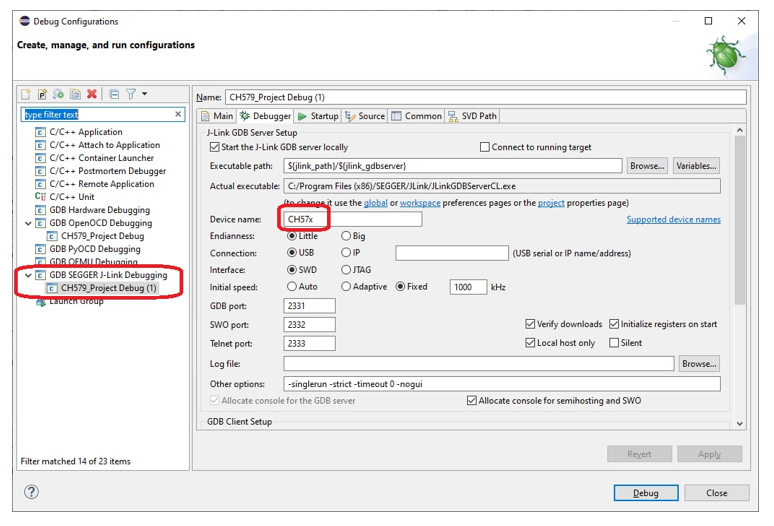774x526 pixels.
Task: Select CH579_Project Debug (1) configuration
Action: pyautogui.click(x=108, y=288)
